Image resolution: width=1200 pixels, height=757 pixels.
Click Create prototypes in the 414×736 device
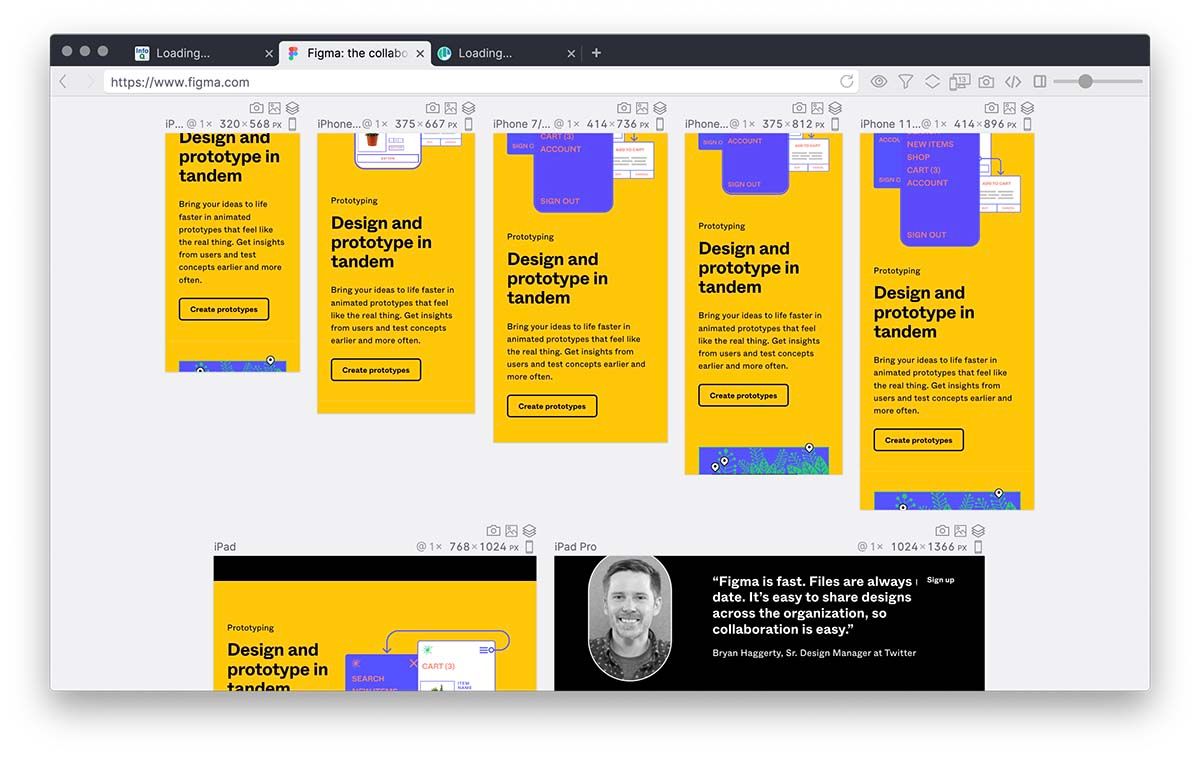click(552, 406)
